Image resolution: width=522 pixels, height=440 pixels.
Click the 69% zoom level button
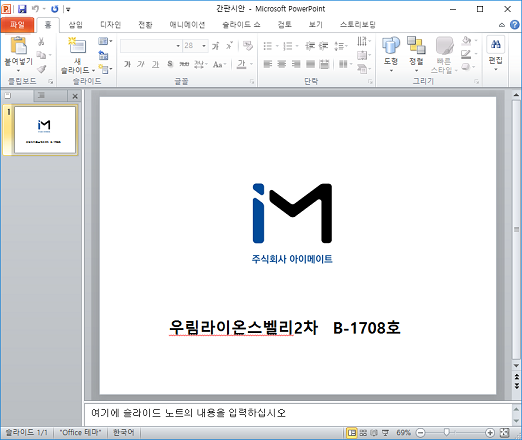pos(403,433)
